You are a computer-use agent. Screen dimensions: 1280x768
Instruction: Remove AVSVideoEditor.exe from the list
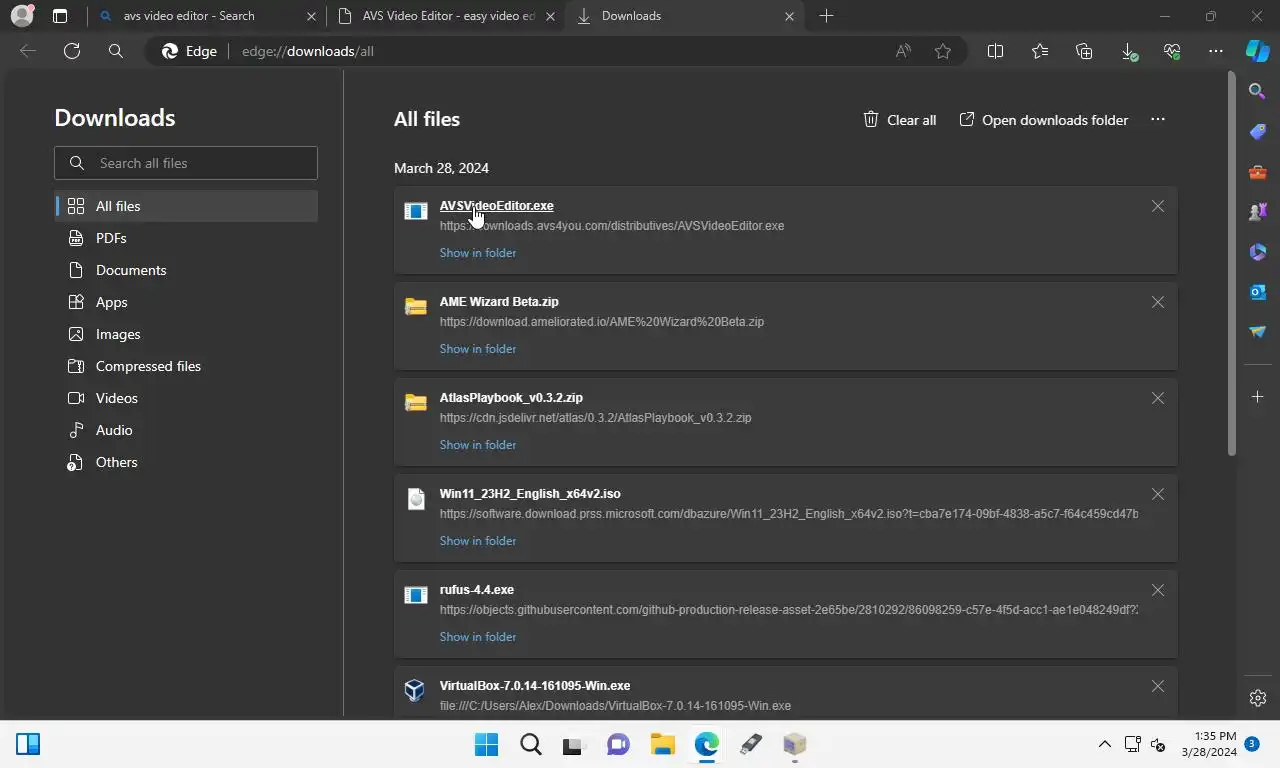click(x=1158, y=206)
